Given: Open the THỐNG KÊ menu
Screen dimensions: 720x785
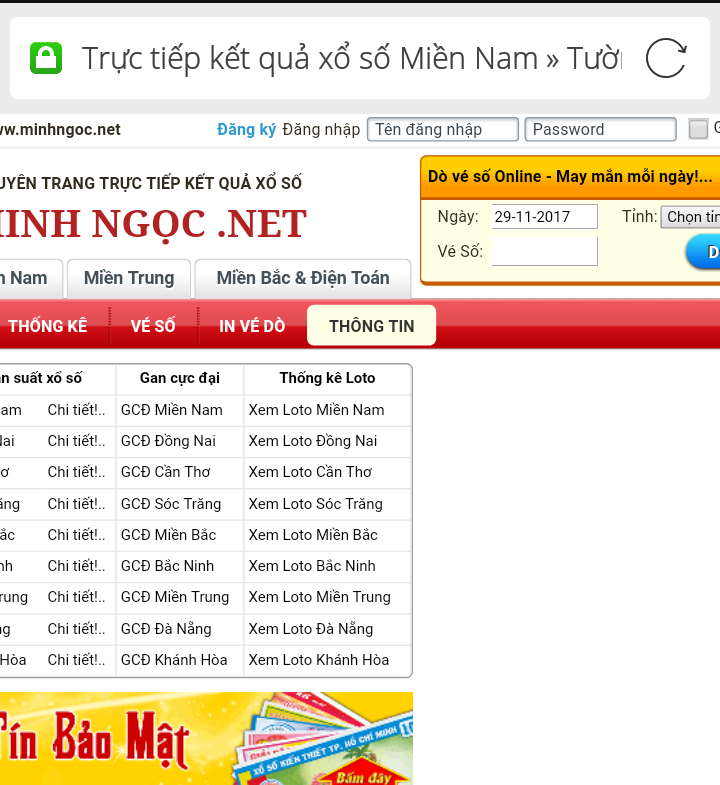Looking at the screenshot, I should point(48,326).
